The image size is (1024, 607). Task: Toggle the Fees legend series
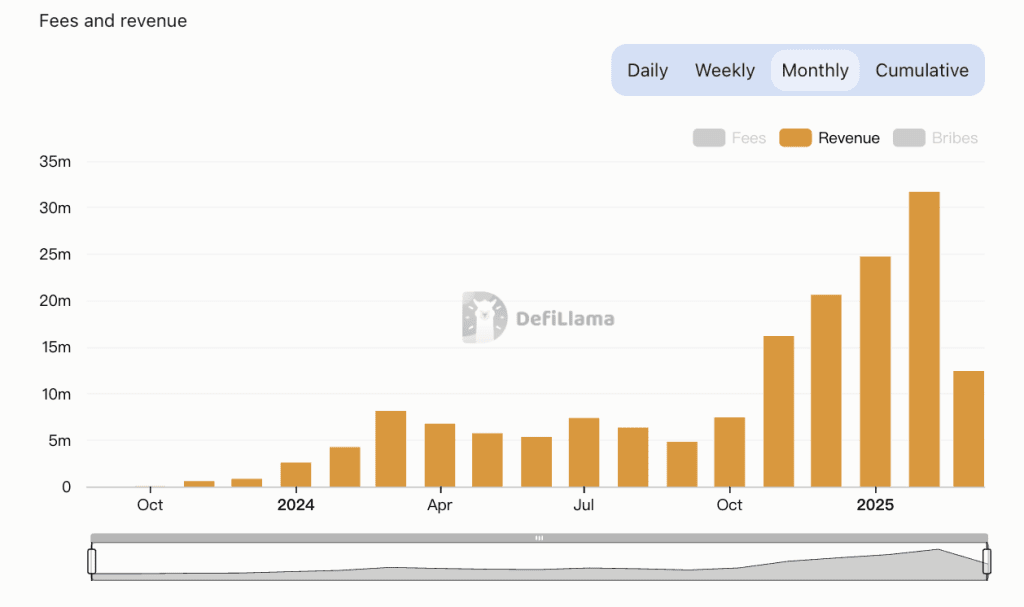[x=748, y=138]
